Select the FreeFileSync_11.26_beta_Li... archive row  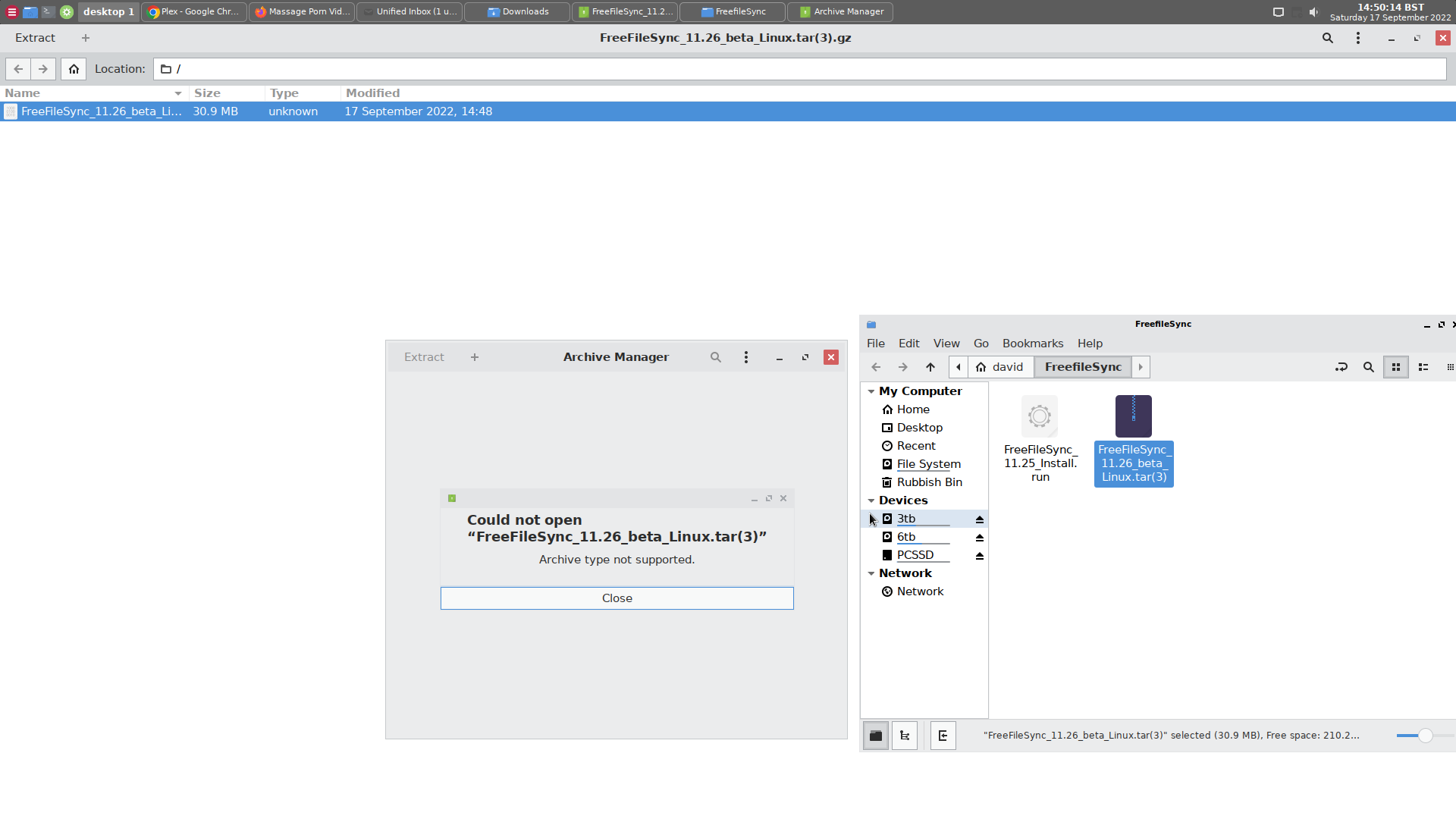pyautogui.click(x=728, y=111)
